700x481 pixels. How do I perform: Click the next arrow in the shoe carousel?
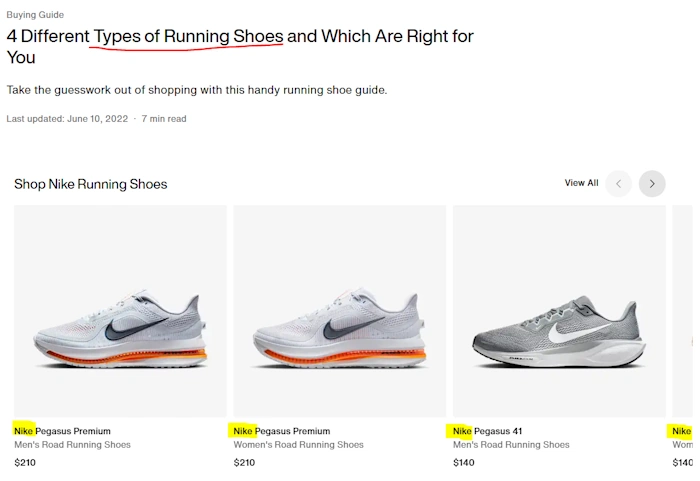tap(652, 184)
